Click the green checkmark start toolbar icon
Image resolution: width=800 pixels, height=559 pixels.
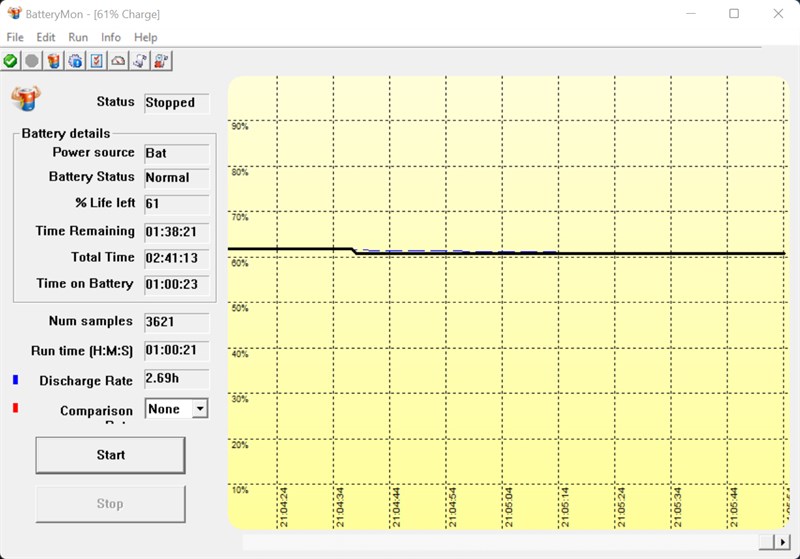10,61
